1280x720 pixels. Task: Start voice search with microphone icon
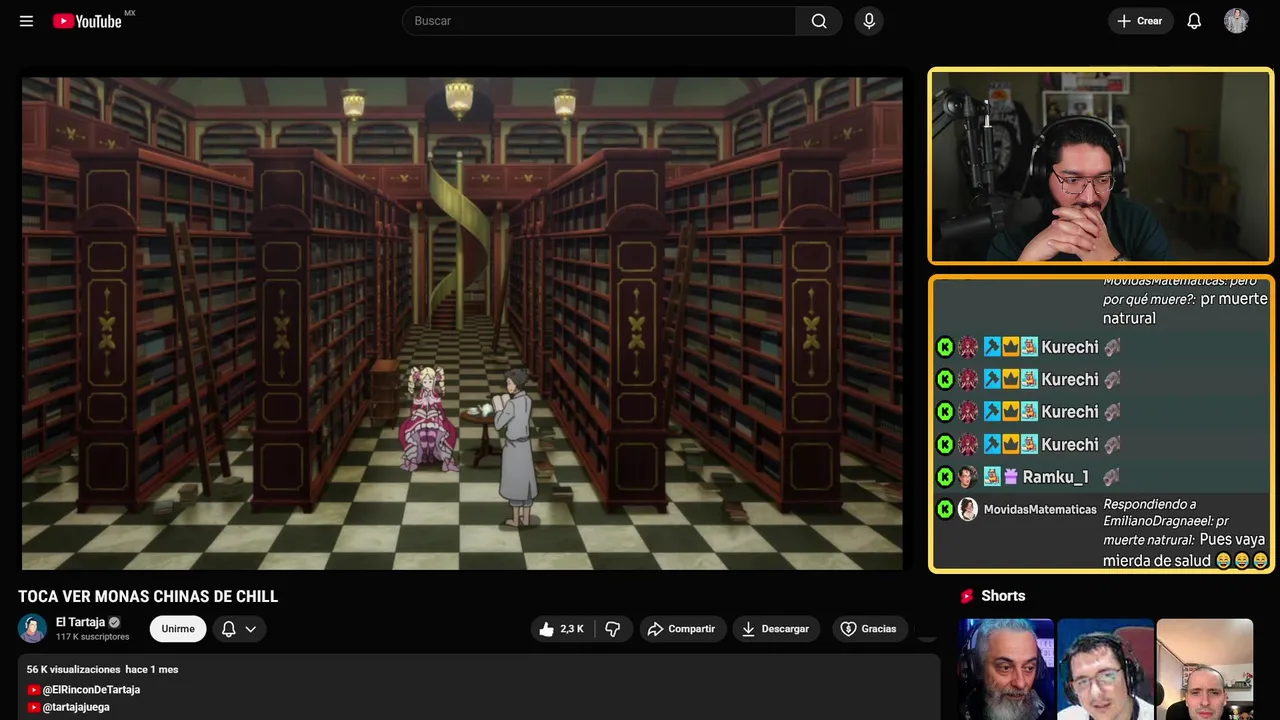[x=869, y=21]
